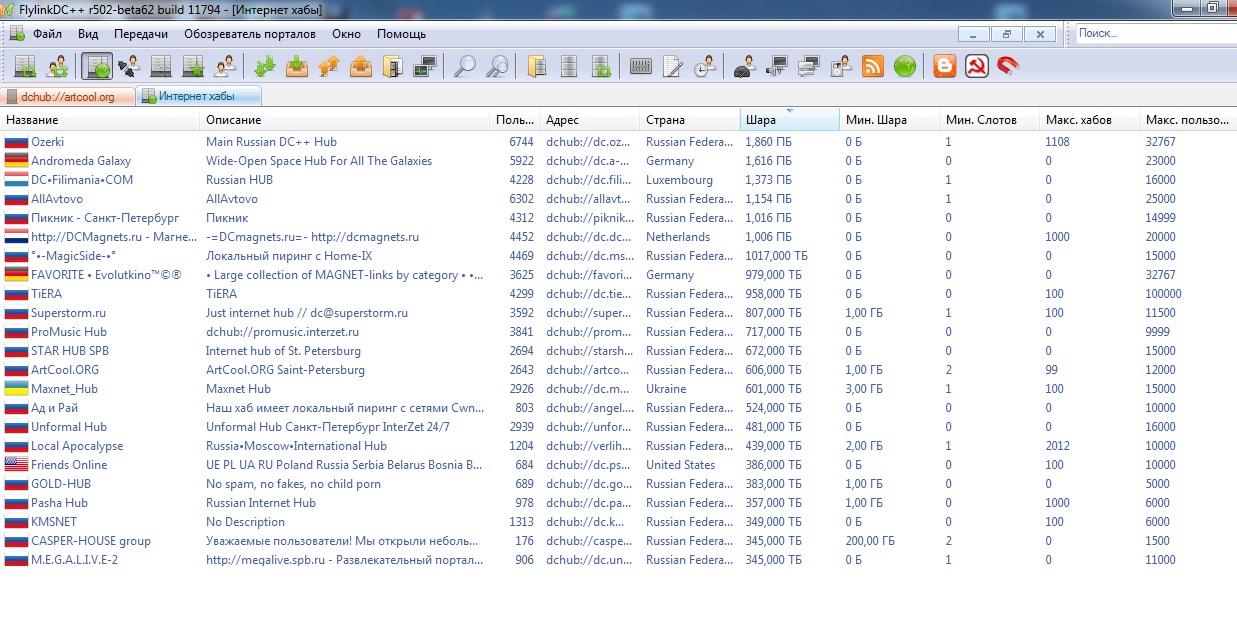Screen dimensions: 1237x642
Task: Click the green double-arrow download queue icon
Action: (265, 67)
